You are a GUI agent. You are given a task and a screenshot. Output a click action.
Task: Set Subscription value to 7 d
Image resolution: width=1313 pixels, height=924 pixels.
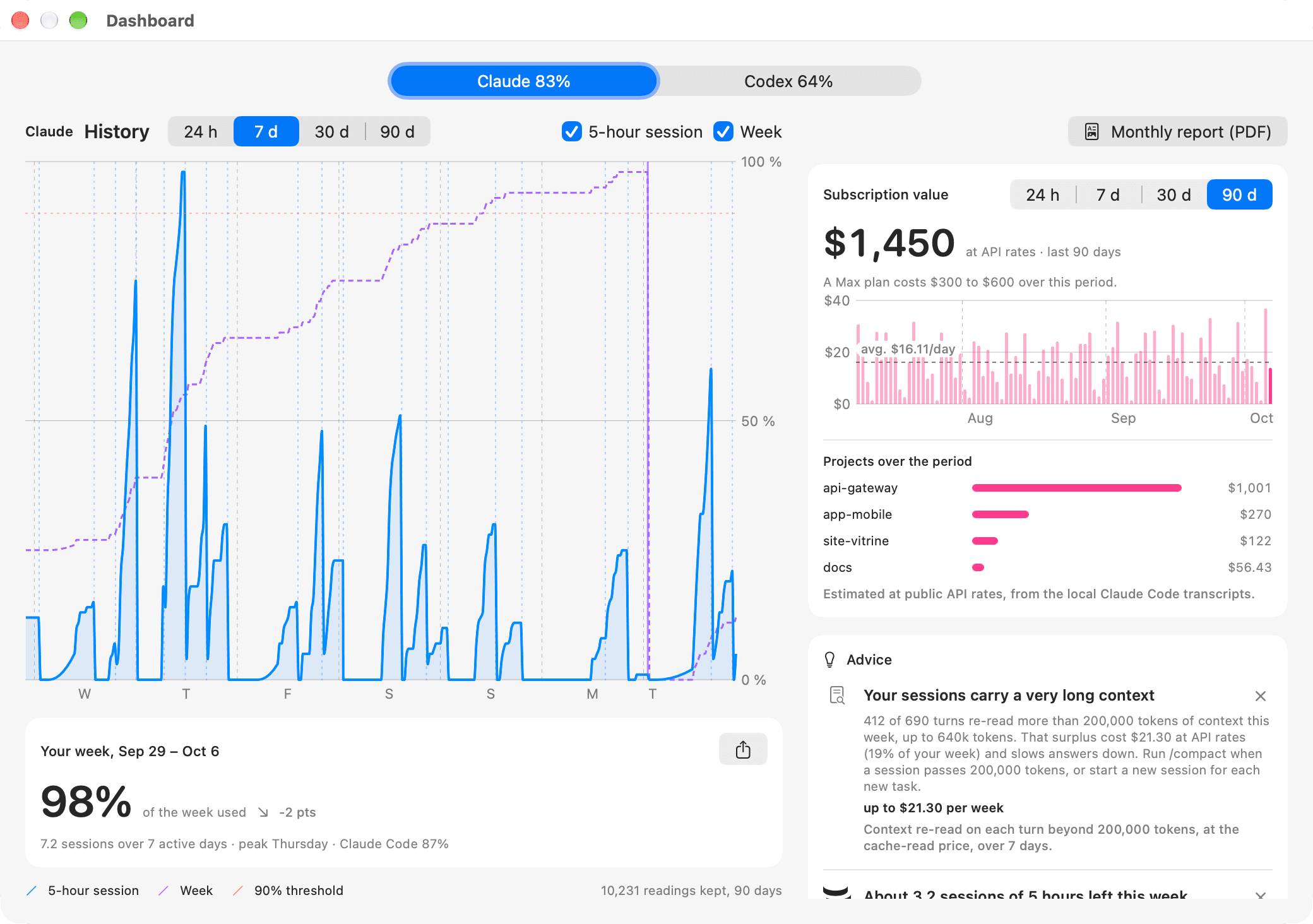point(1108,194)
